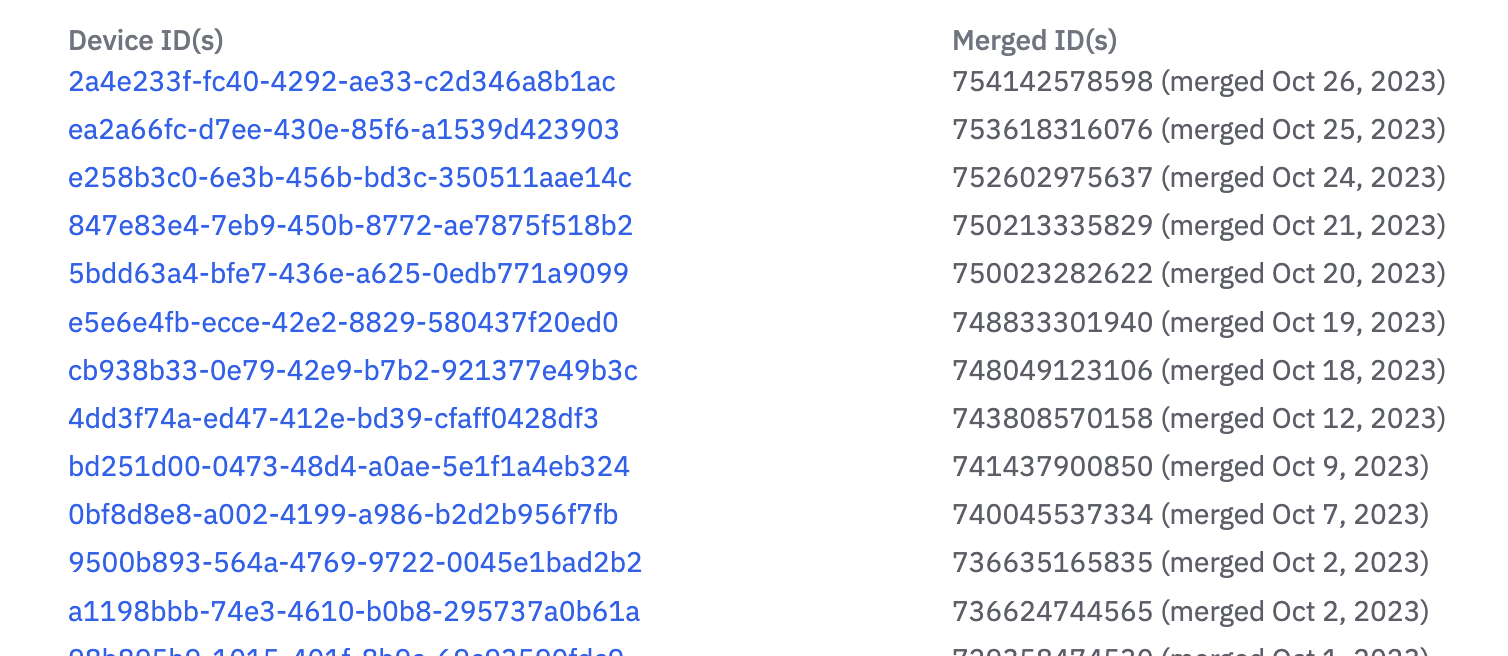Open device ID e258b3c0-6e3b-456b-bd3c-350511aae14c
The height and width of the screenshot is (656, 1508).
(350, 178)
